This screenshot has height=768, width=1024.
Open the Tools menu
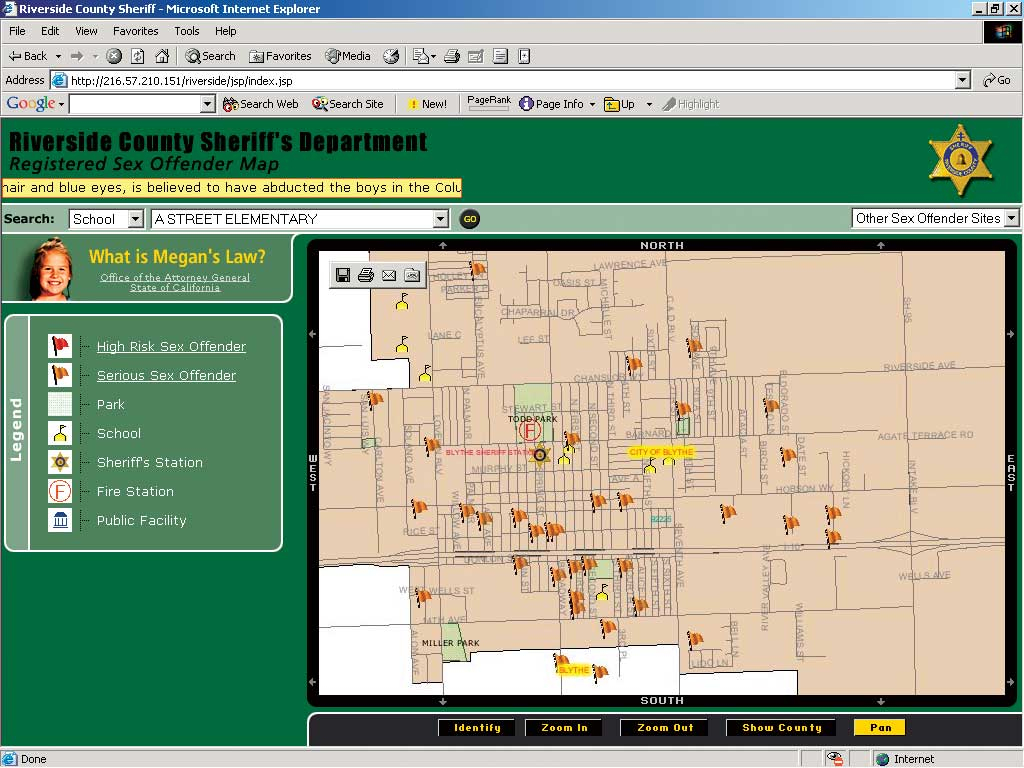[x=187, y=31]
